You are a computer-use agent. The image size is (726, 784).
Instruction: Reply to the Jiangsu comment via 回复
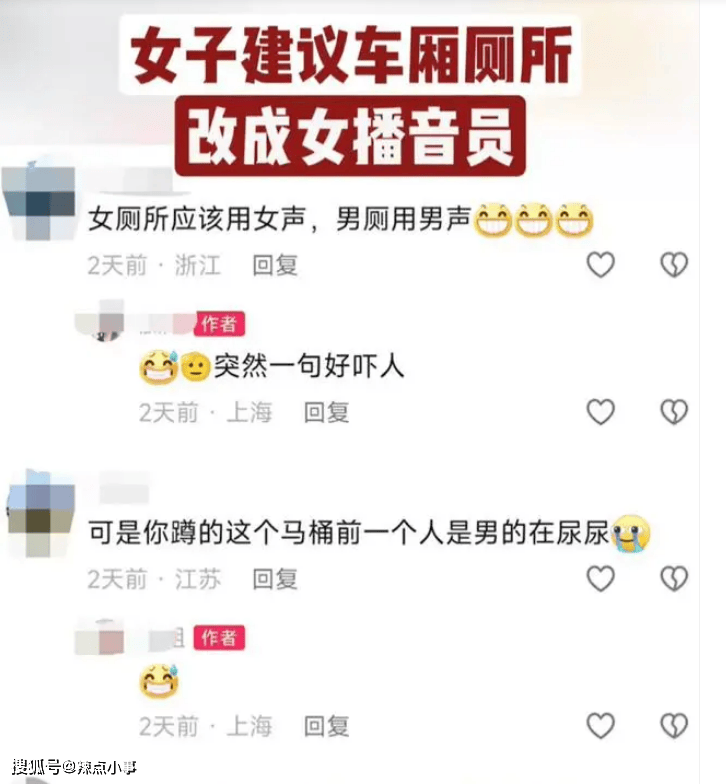coord(275,579)
